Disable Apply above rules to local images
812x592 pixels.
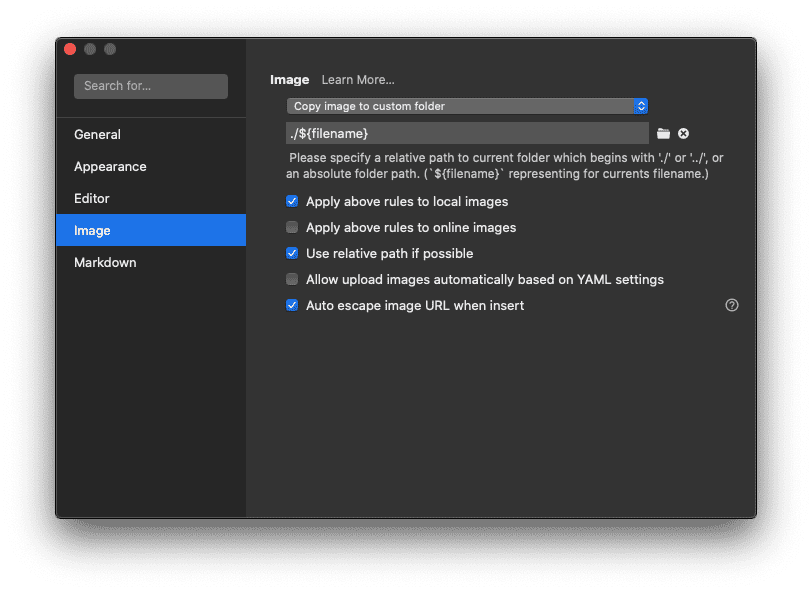click(x=292, y=201)
